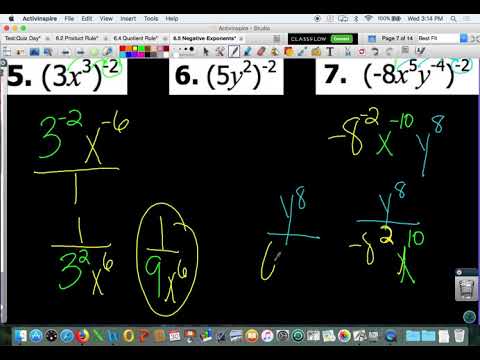Image resolution: width=480 pixels, height=360 pixels.
Task: Open the Insert menu
Action: click(128, 19)
